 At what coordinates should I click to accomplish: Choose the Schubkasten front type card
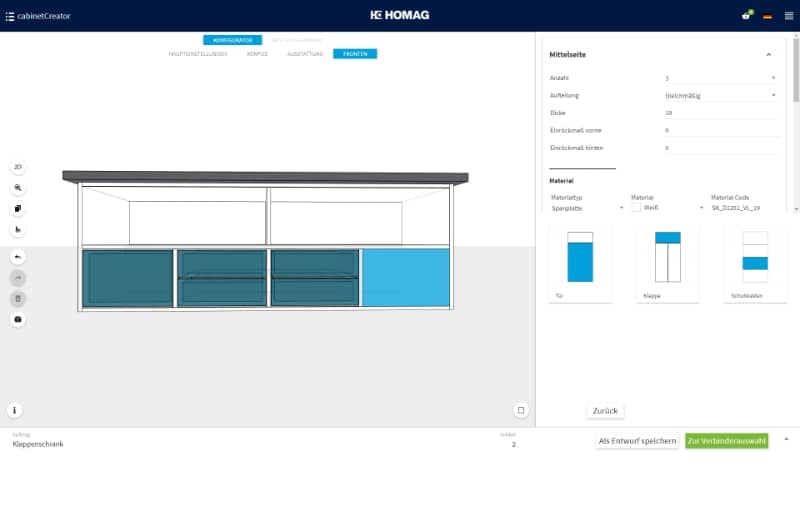click(x=756, y=264)
